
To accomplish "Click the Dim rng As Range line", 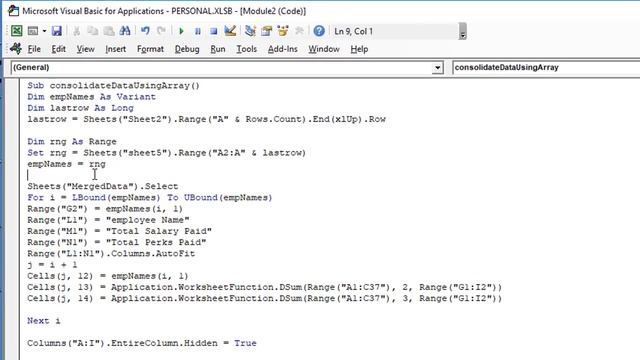I will [72, 142].
